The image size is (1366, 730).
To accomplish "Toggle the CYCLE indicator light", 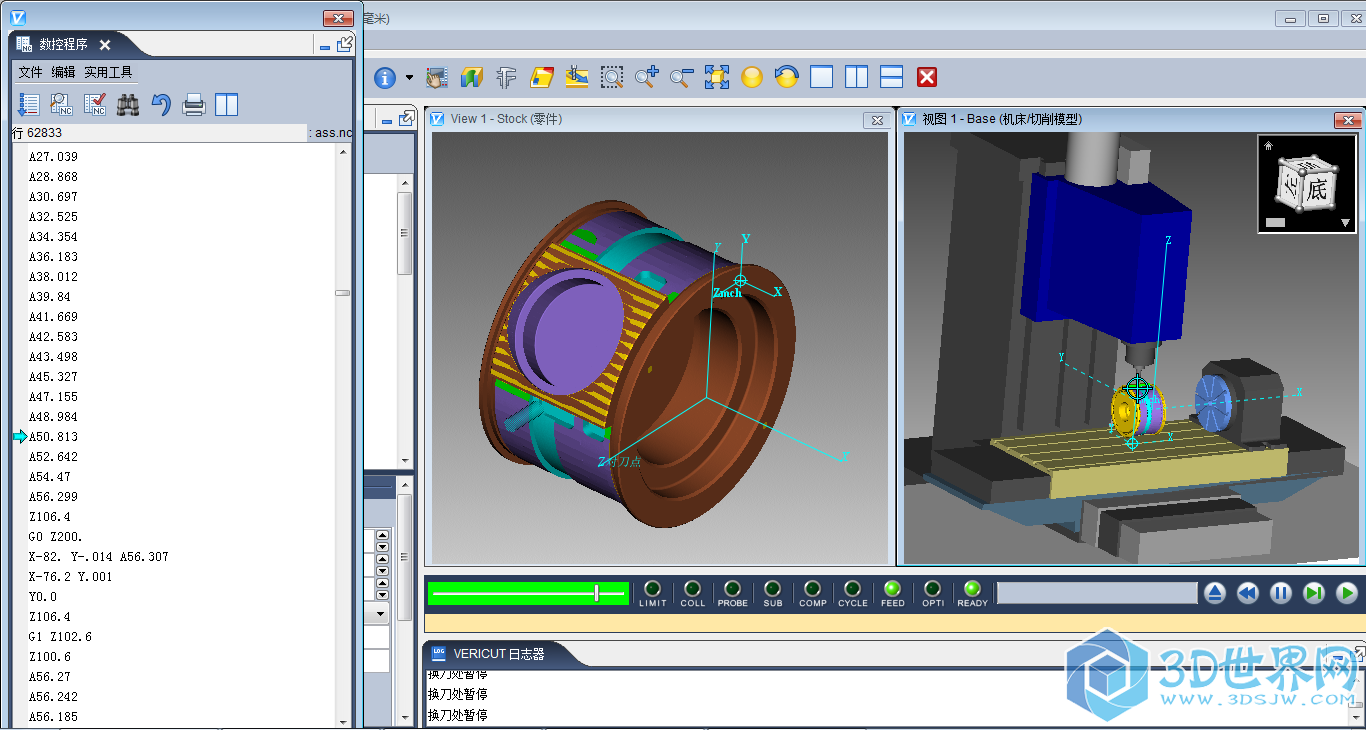I will pos(852,589).
